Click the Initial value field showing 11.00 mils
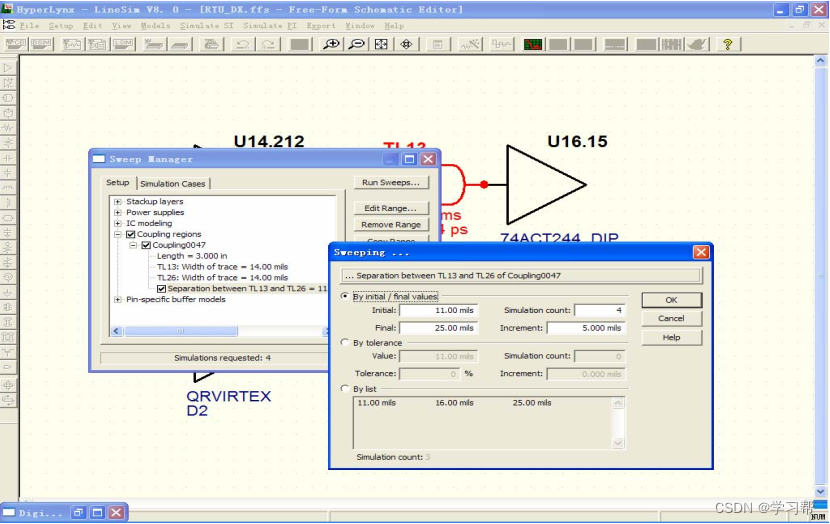This screenshot has height=524, width=830. (x=438, y=311)
